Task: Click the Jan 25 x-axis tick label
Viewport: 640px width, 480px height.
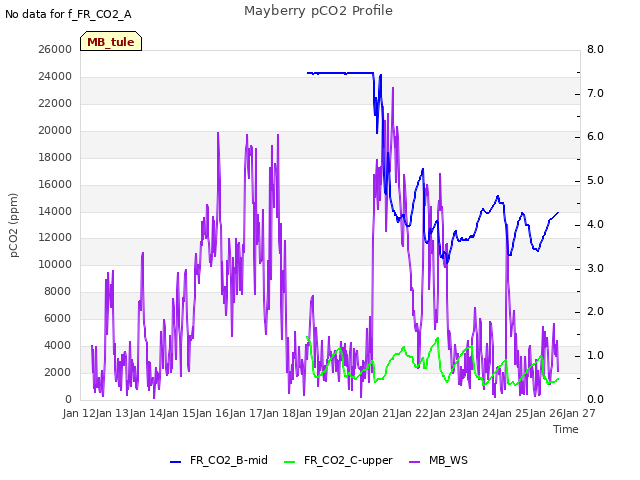Action: (512, 413)
